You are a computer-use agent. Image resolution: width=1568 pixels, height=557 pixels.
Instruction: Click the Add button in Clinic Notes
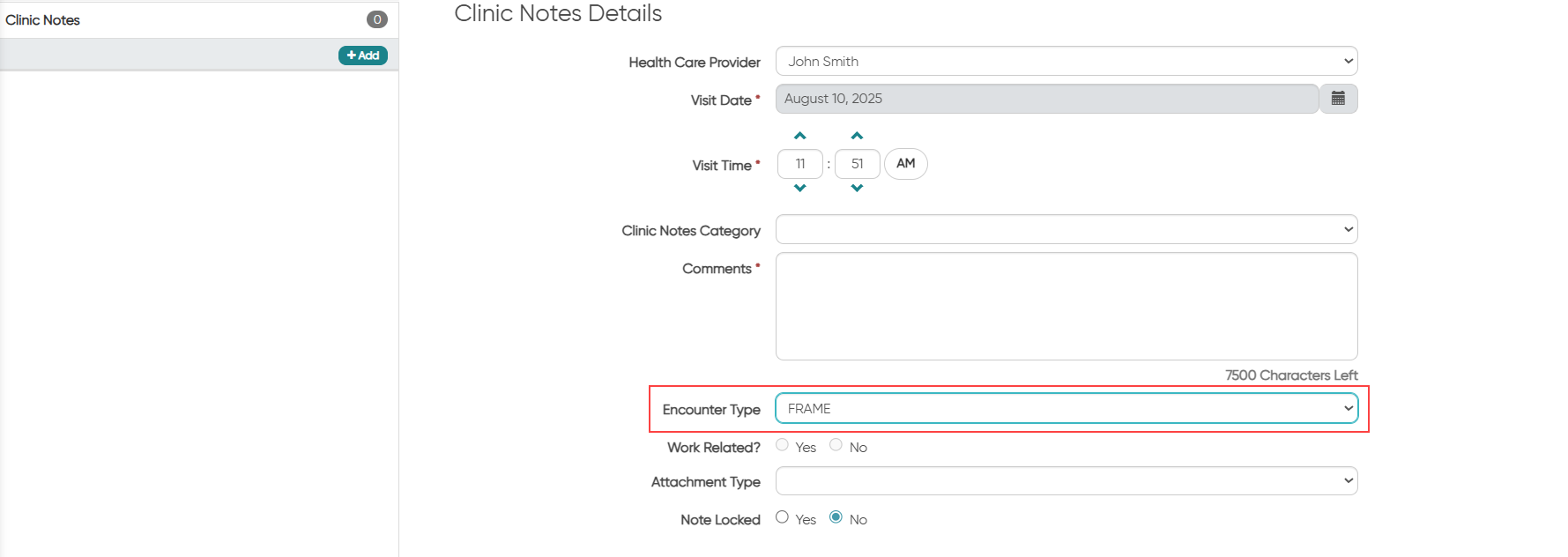[363, 56]
